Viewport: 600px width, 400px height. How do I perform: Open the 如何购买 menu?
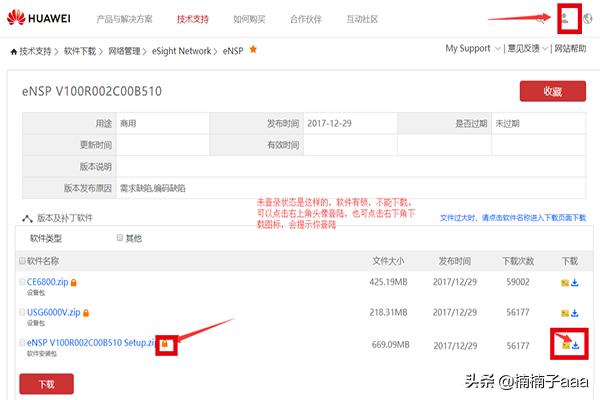pyautogui.click(x=249, y=19)
